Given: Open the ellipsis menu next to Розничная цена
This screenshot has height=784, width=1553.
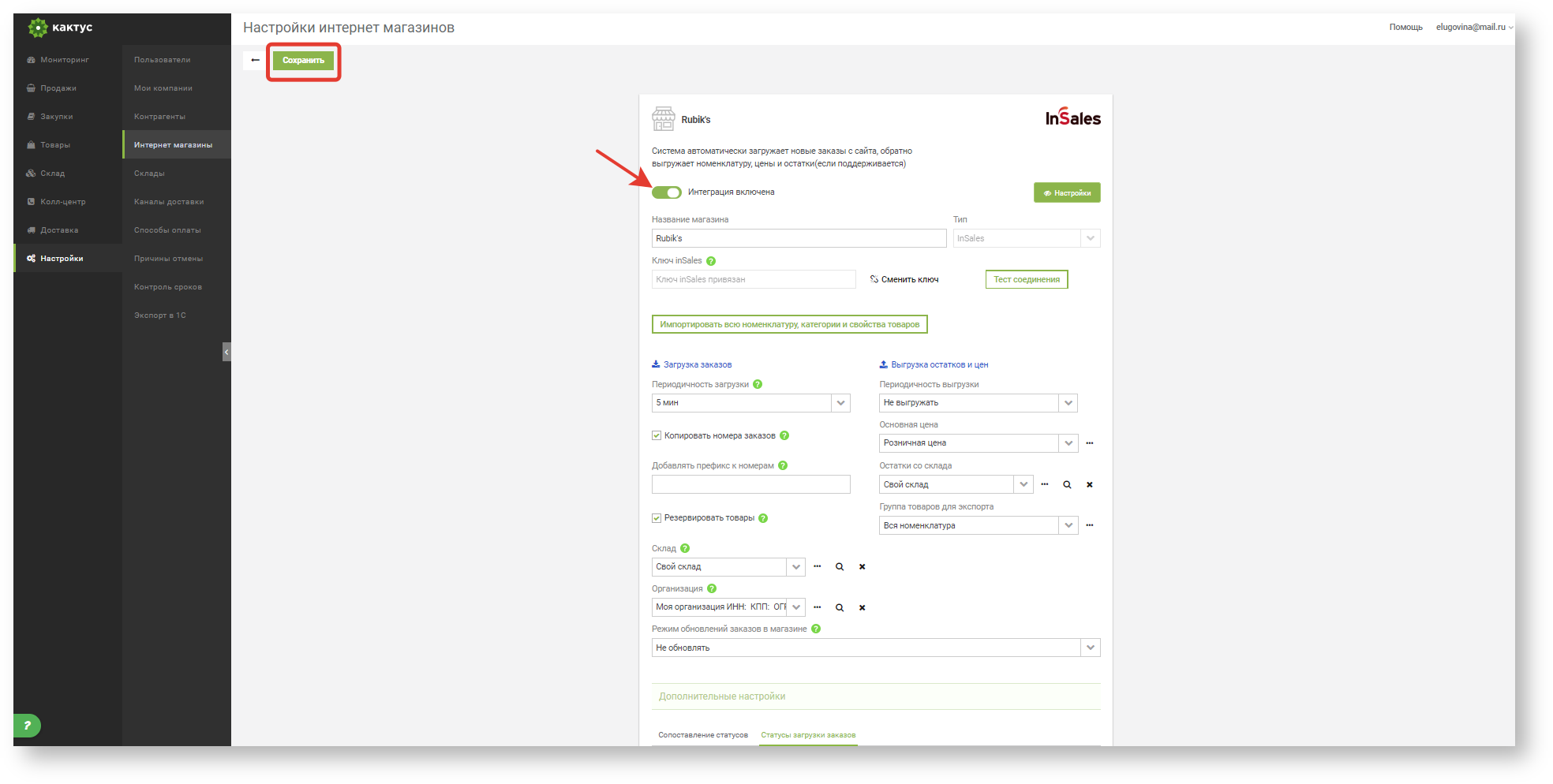Looking at the screenshot, I should tap(1089, 443).
